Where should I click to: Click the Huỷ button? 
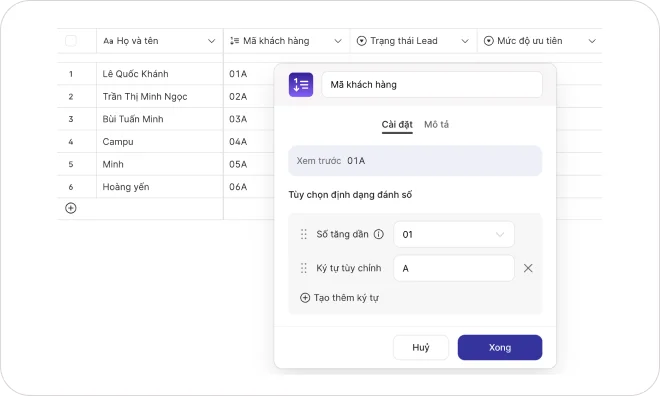(x=421, y=347)
